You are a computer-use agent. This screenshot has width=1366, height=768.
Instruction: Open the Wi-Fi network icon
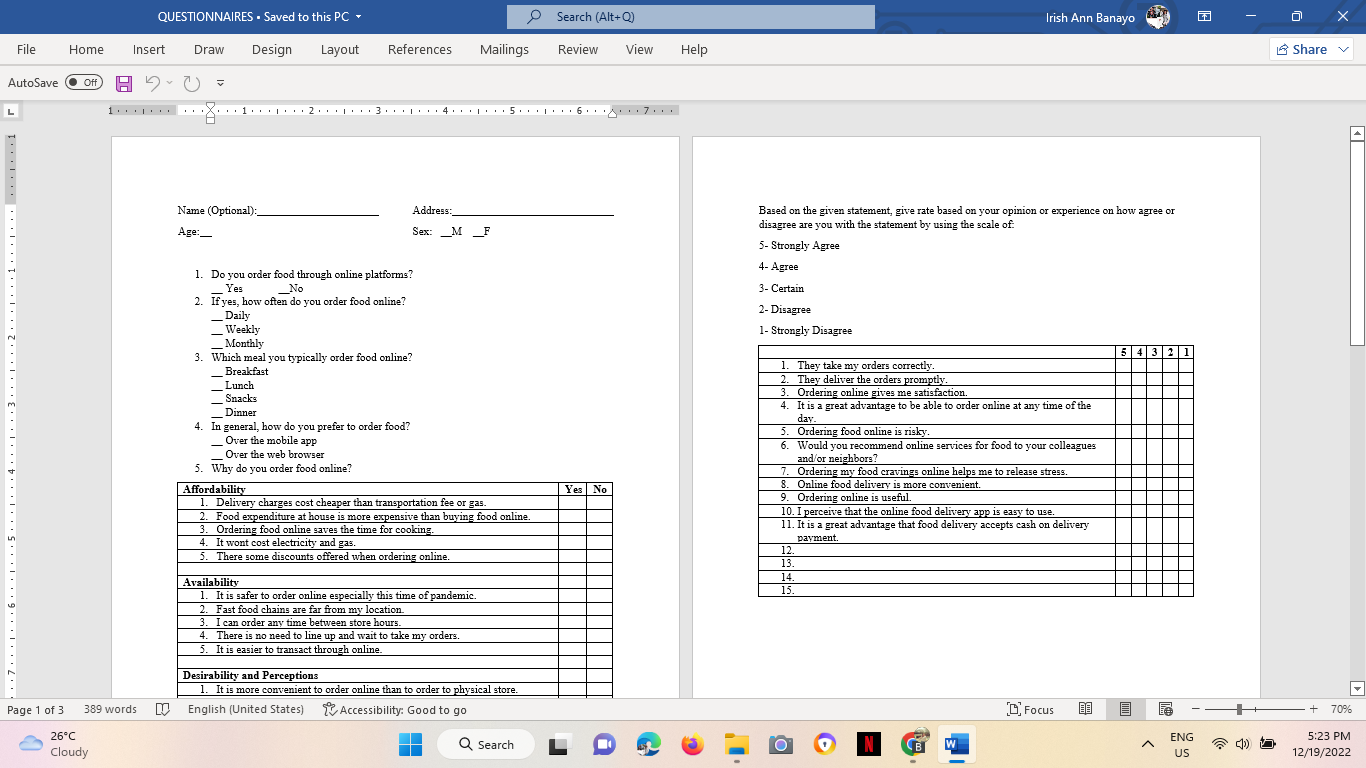pos(1219,744)
